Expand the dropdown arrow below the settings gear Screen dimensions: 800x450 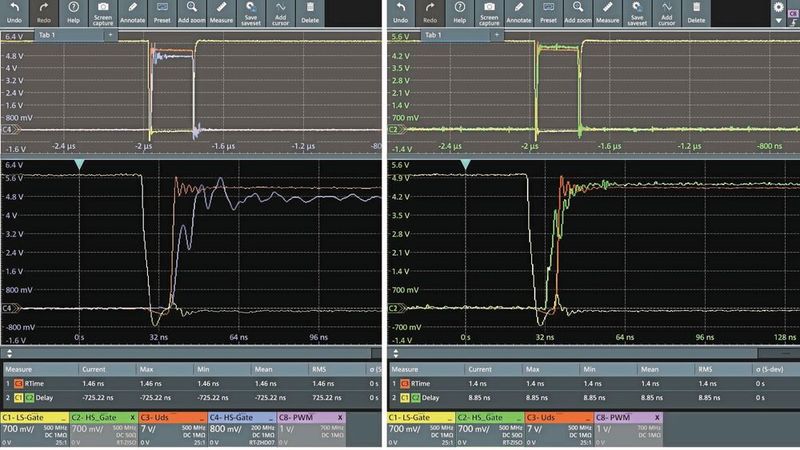click(x=778, y=21)
